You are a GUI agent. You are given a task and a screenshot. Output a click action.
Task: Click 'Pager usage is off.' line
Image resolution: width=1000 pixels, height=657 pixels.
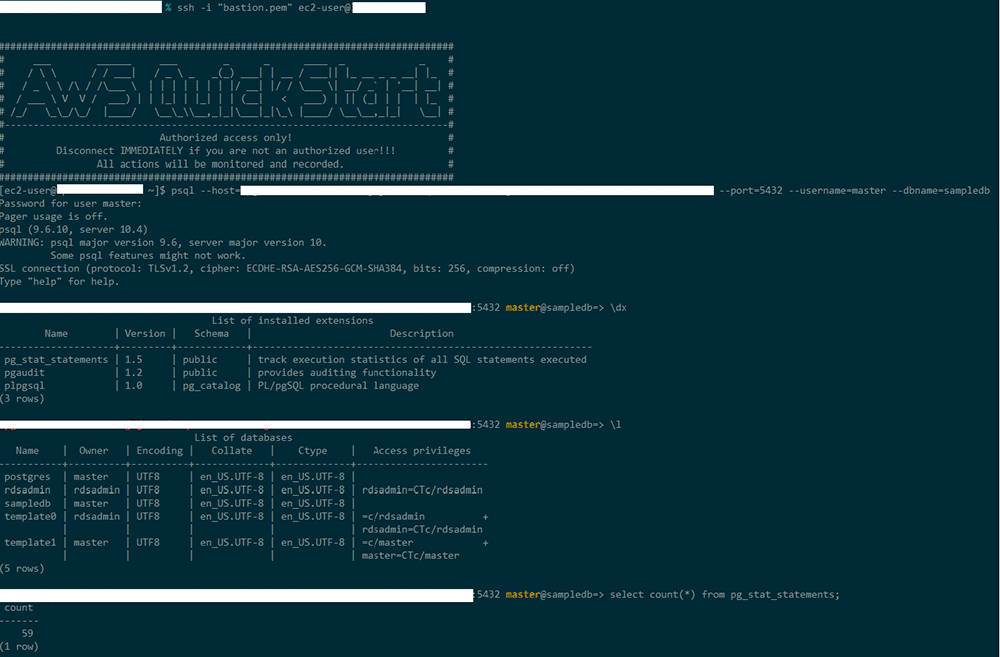click(x=54, y=217)
